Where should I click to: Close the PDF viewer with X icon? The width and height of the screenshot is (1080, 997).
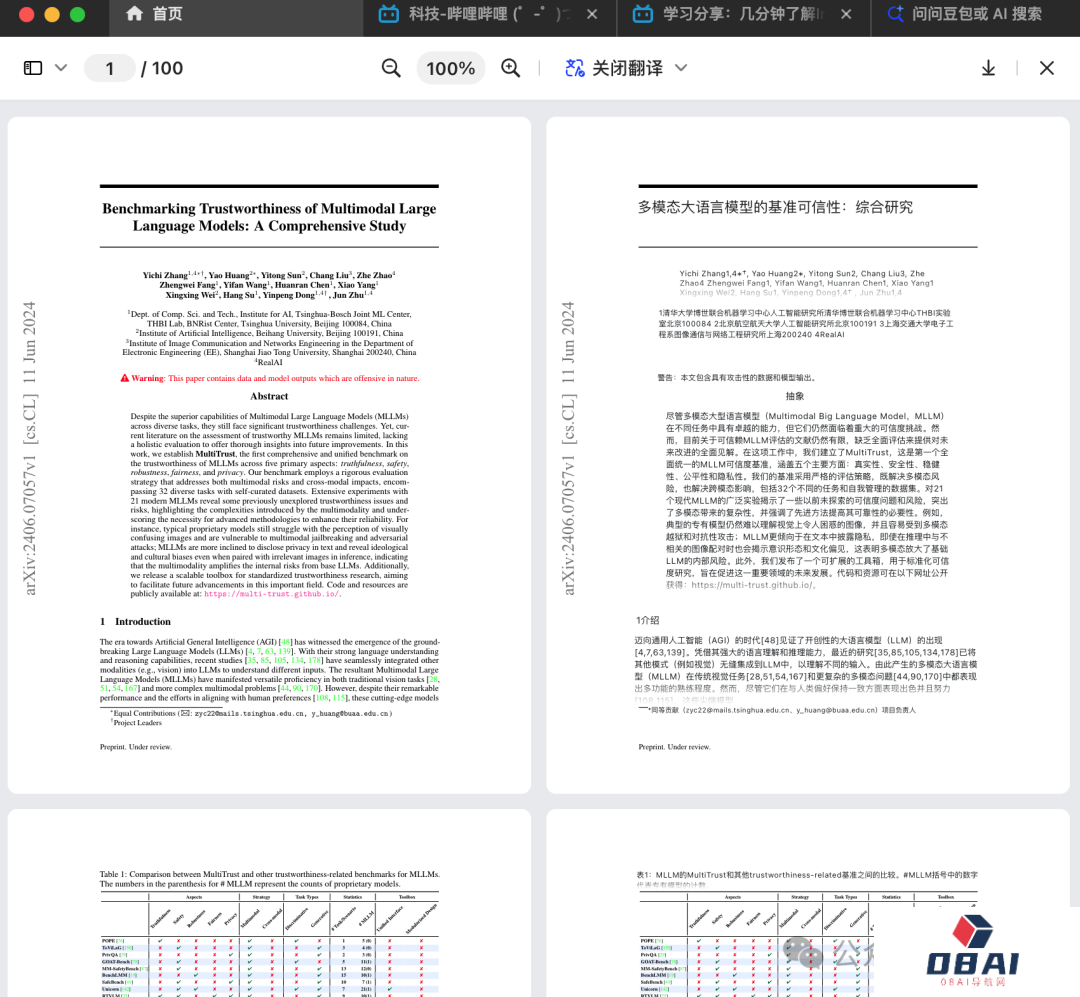[x=1046, y=68]
